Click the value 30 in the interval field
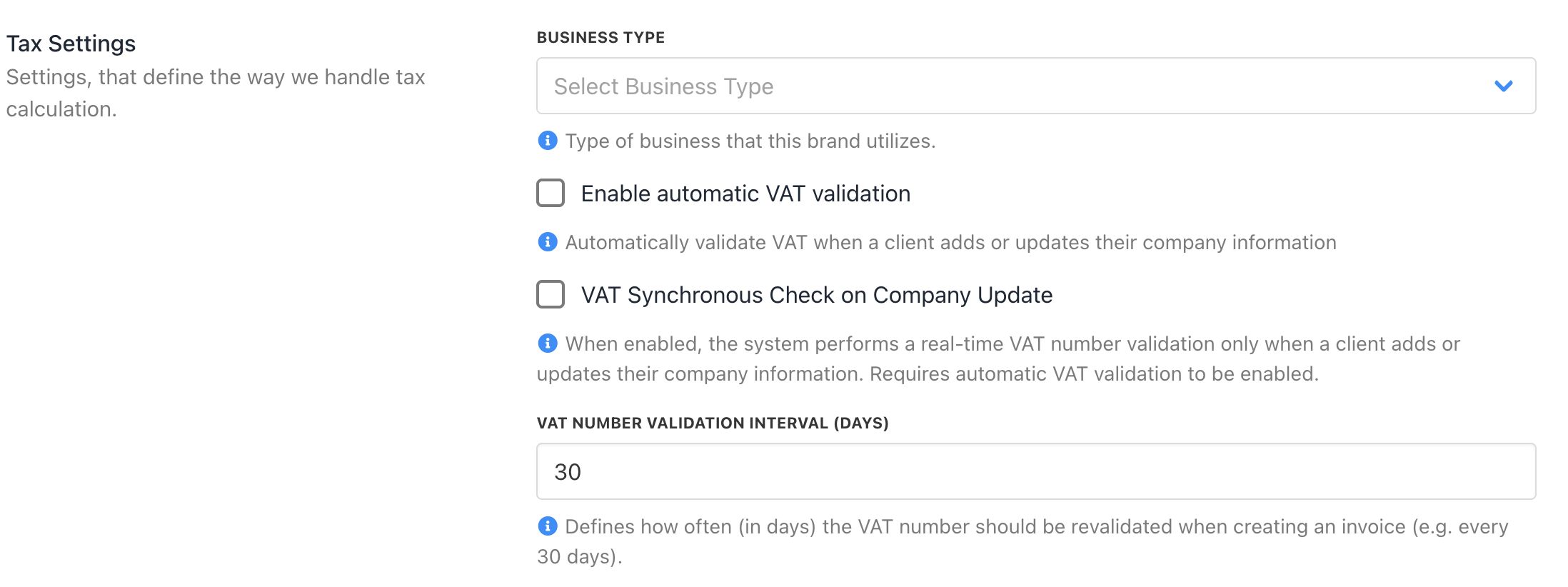 click(x=568, y=472)
